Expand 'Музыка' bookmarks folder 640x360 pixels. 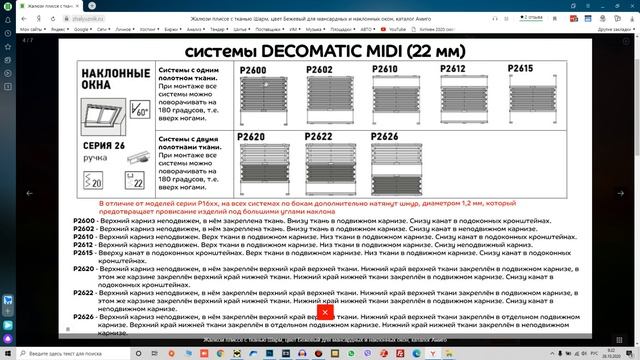[315, 29]
